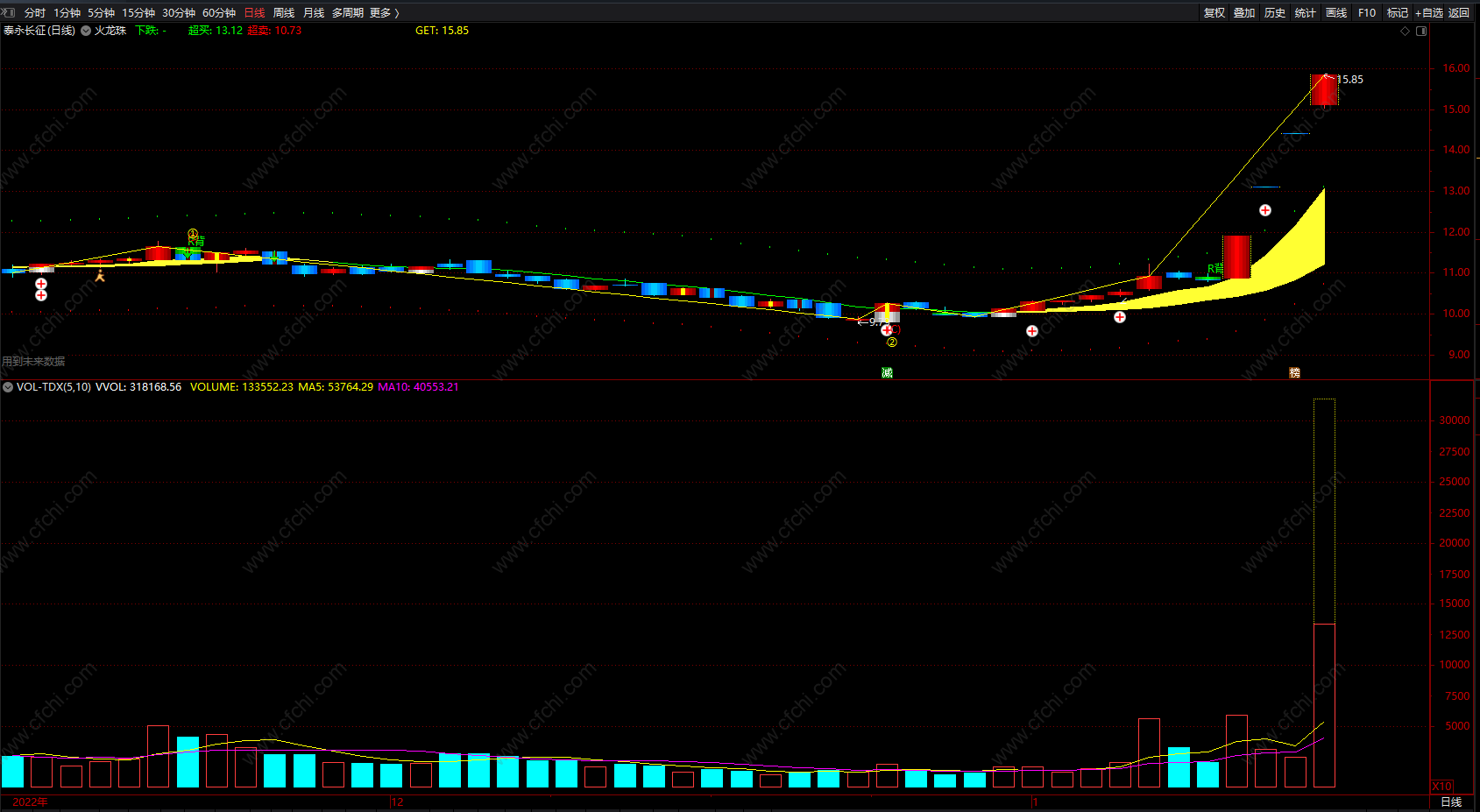1480x812 pixels.
Task: Click the 泰永长征(日线) stock title
Action: click(39, 31)
